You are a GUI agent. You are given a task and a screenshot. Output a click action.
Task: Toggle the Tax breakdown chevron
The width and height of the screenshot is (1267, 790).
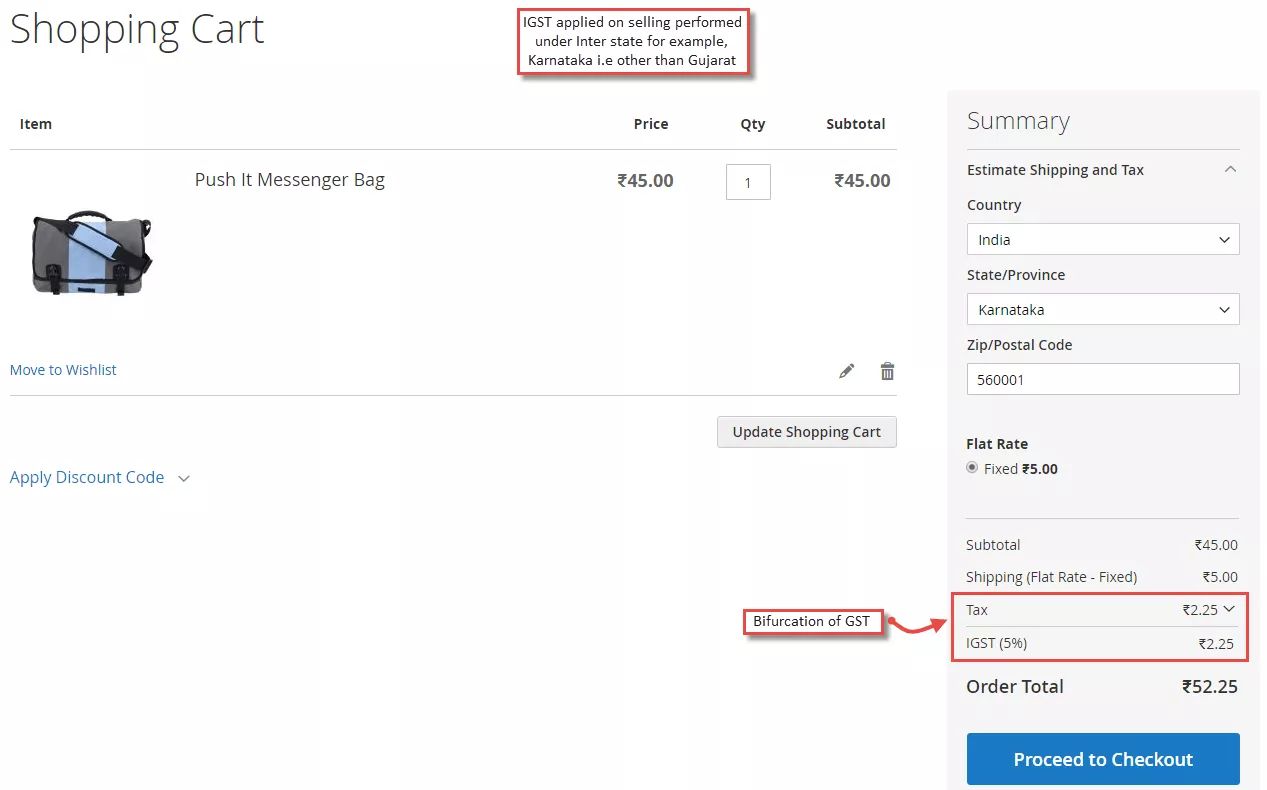pos(1229,609)
